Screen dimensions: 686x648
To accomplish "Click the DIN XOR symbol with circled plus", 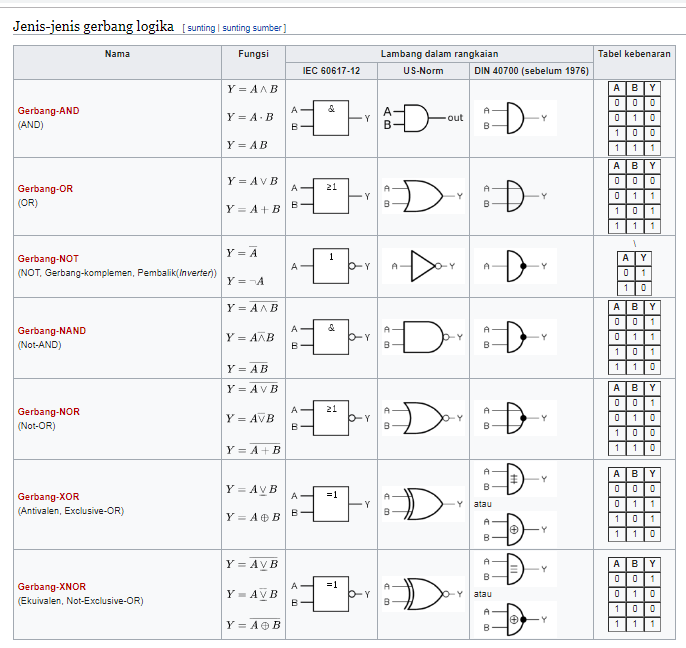I will [x=515, y=529].
